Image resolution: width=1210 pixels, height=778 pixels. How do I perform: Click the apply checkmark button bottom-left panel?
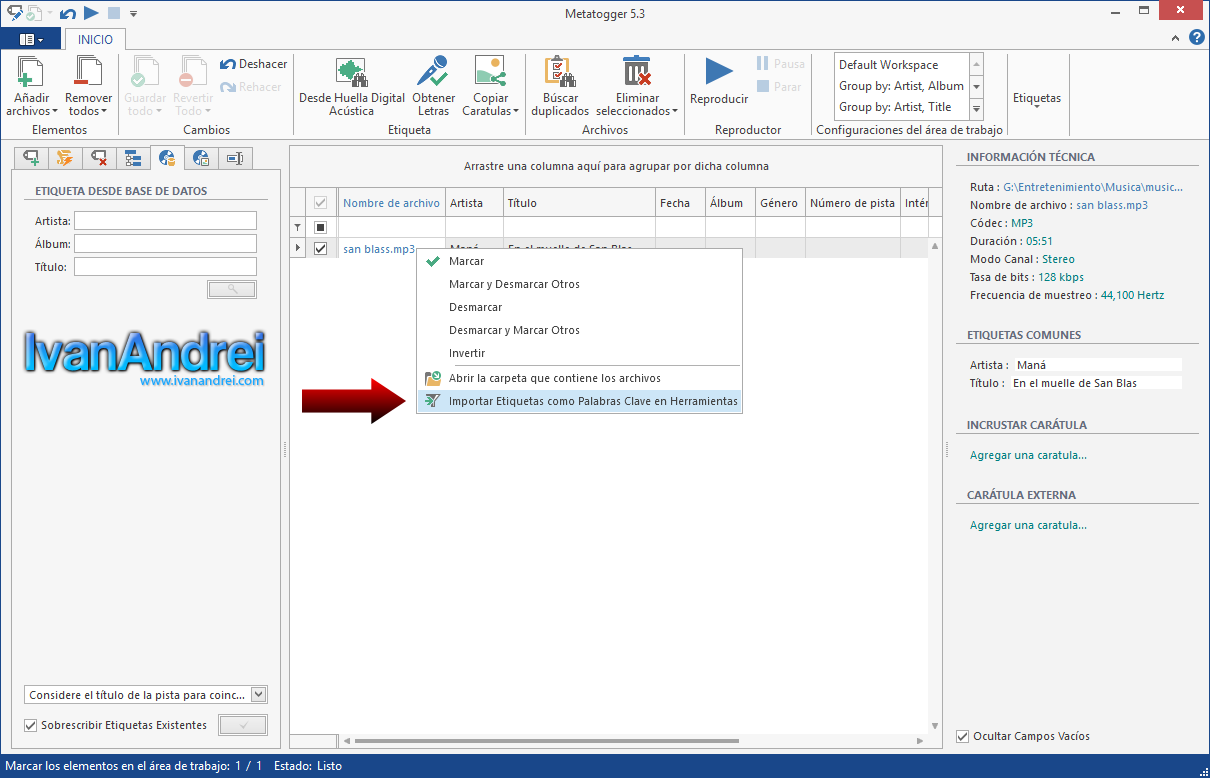pos(243,725)
